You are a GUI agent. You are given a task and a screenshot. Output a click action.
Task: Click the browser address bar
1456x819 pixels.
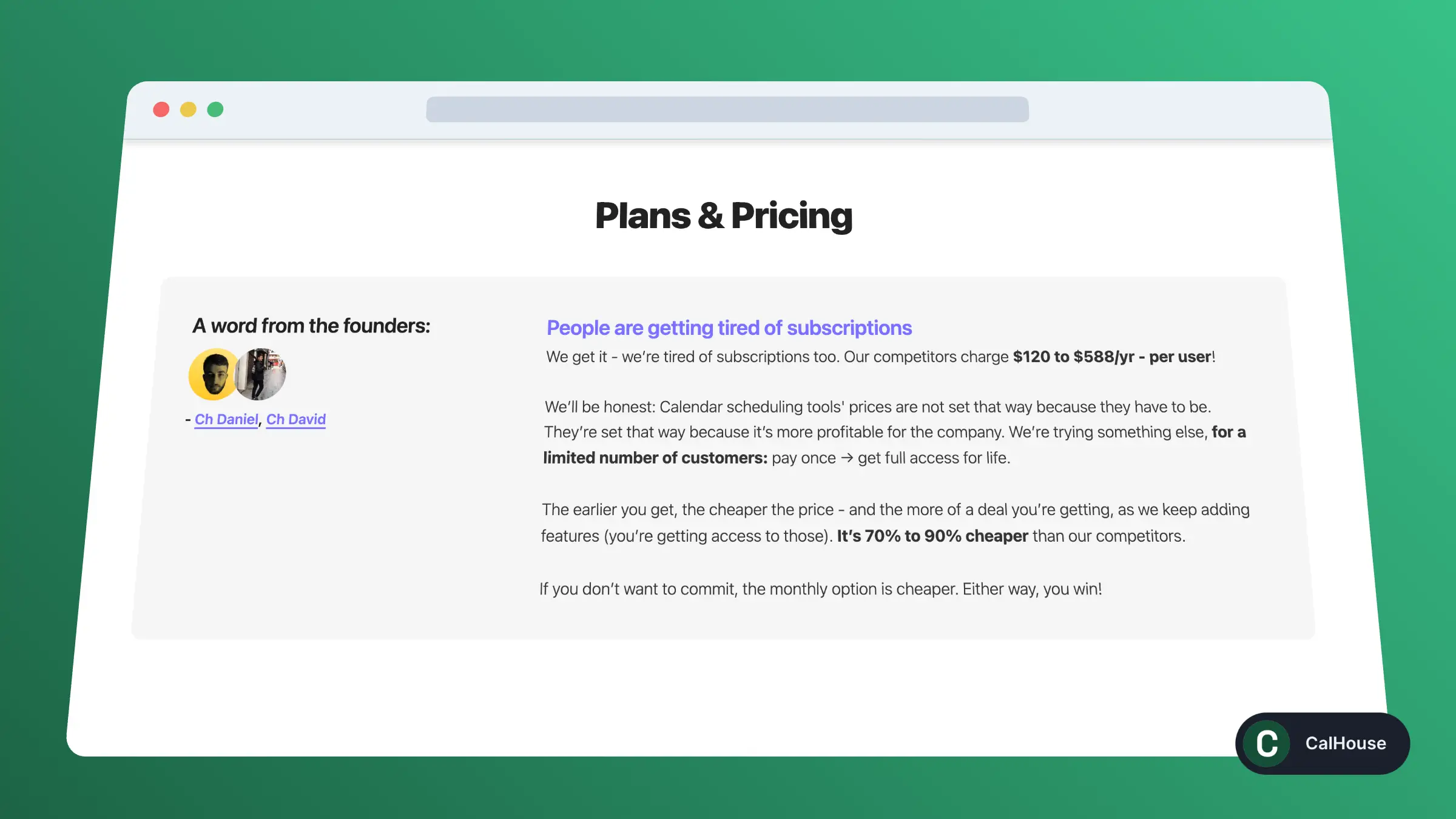727,110
